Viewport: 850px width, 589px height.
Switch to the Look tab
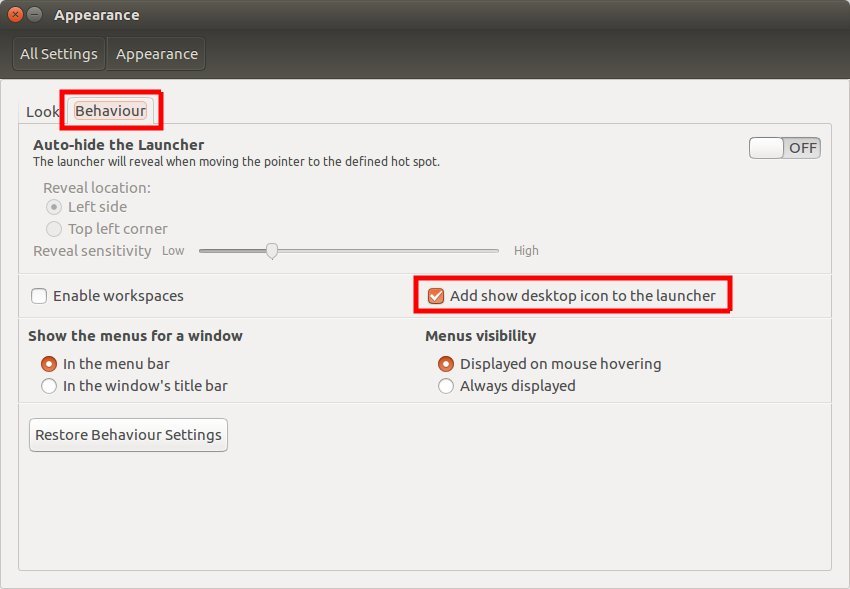pos(41,112)
